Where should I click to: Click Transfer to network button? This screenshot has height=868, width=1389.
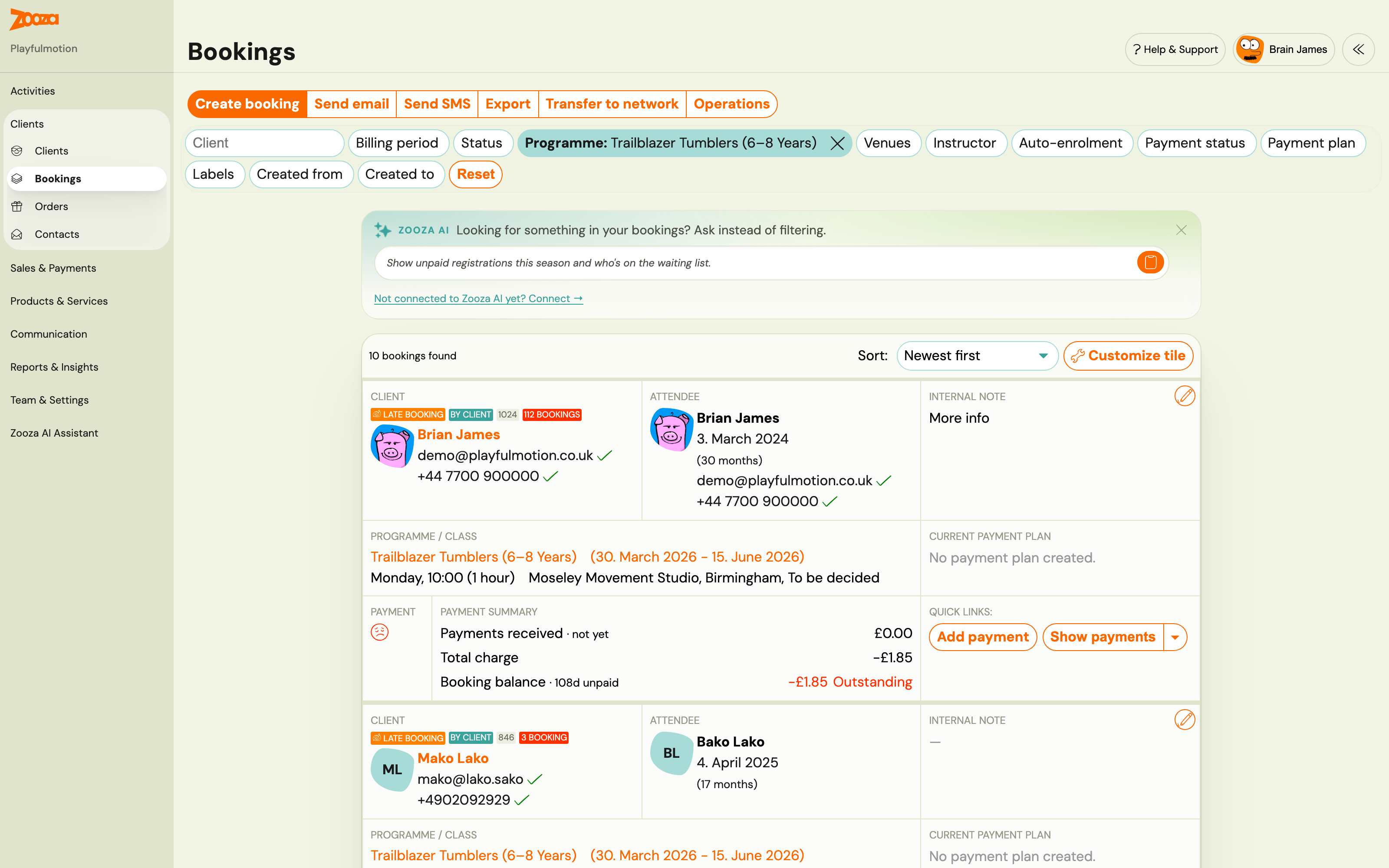612,104
